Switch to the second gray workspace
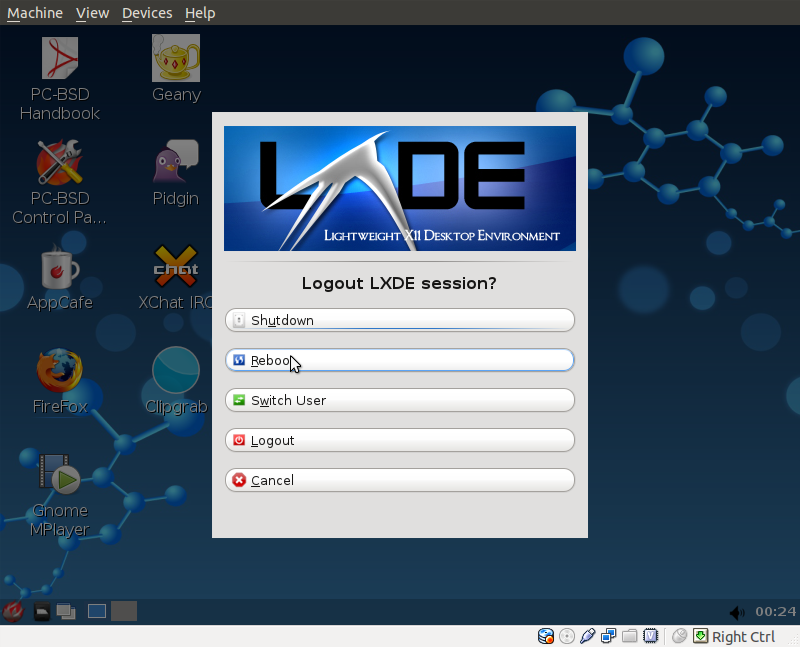 pyautogui.click(x=124, y=611)
